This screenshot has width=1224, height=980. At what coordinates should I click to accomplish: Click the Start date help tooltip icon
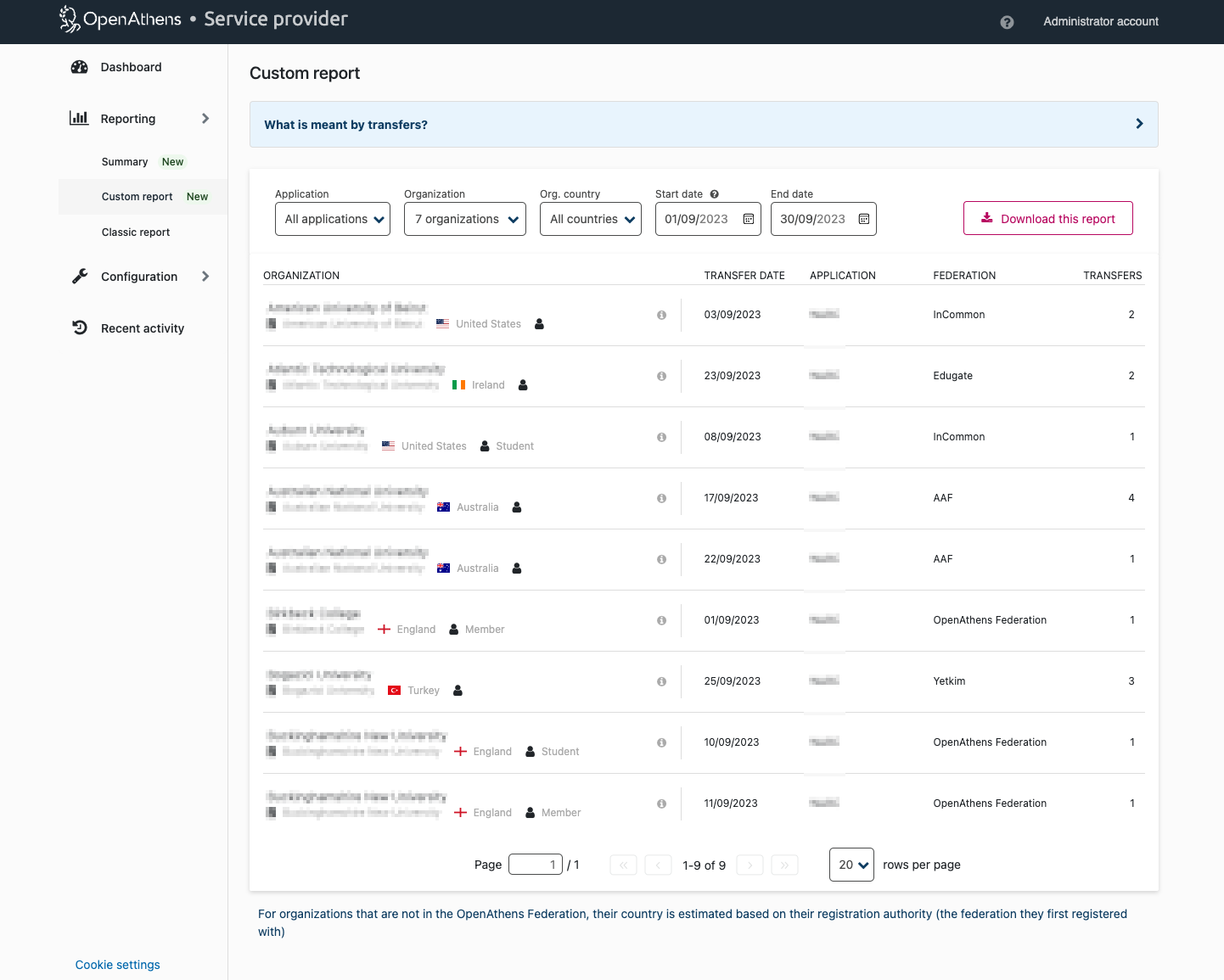715,194
